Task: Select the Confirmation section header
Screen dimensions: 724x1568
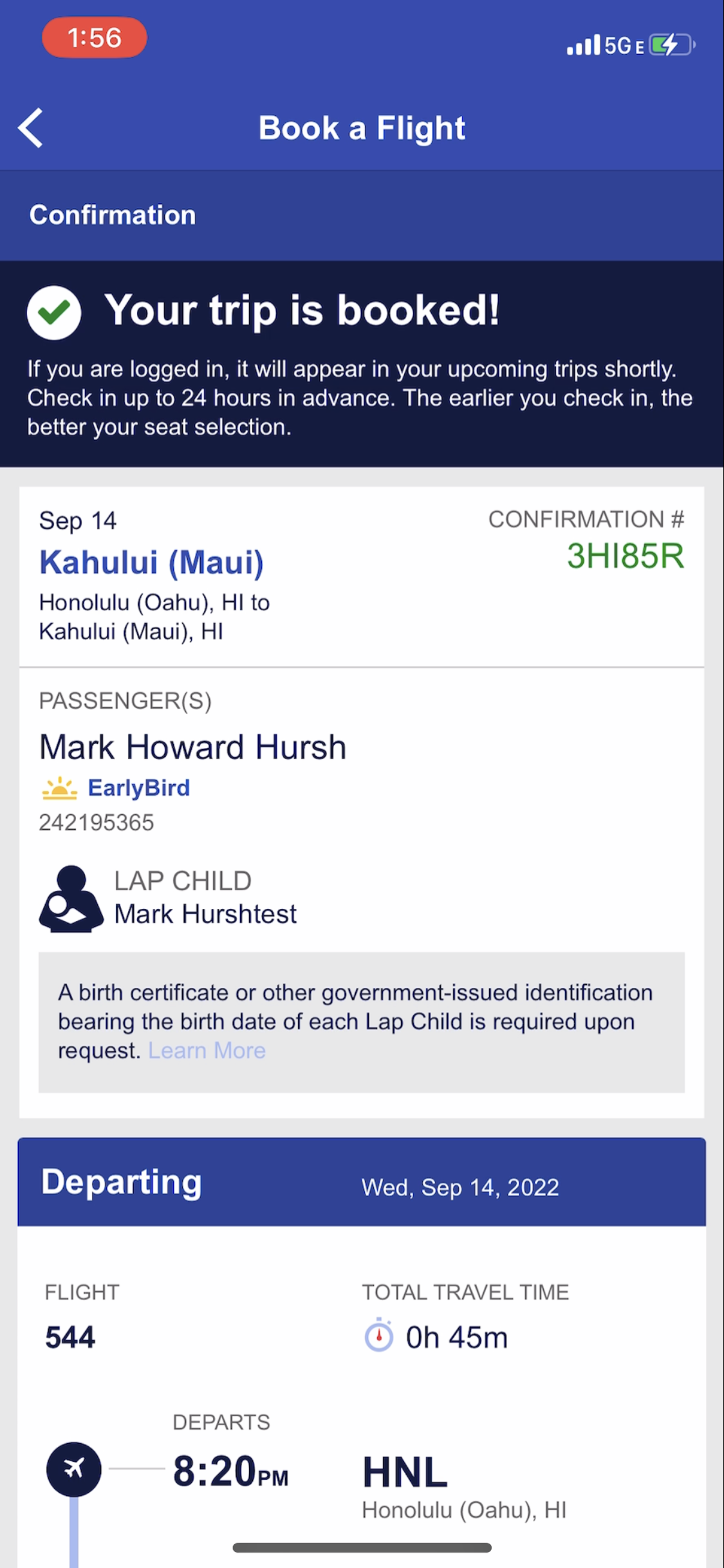Action: click(113, 215)
